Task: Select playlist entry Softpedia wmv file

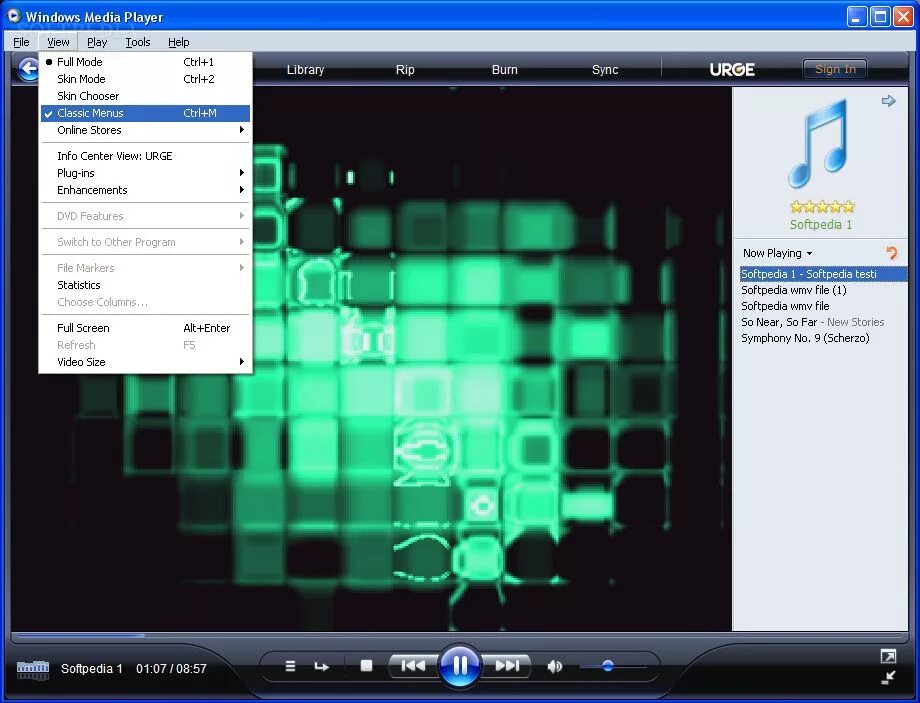Action: point(823,306)
